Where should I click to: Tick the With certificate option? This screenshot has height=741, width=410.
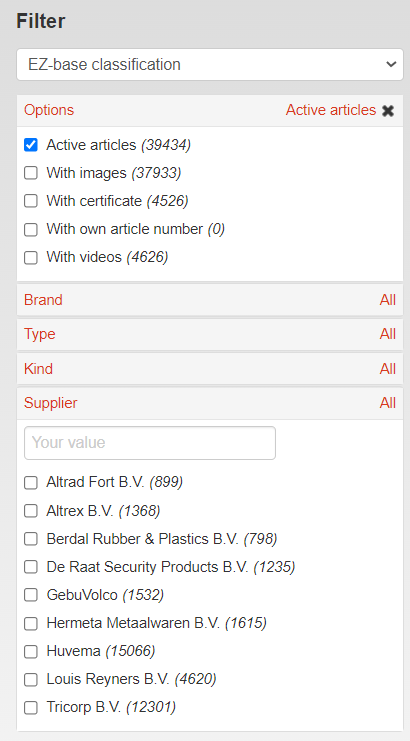(31, 201)
